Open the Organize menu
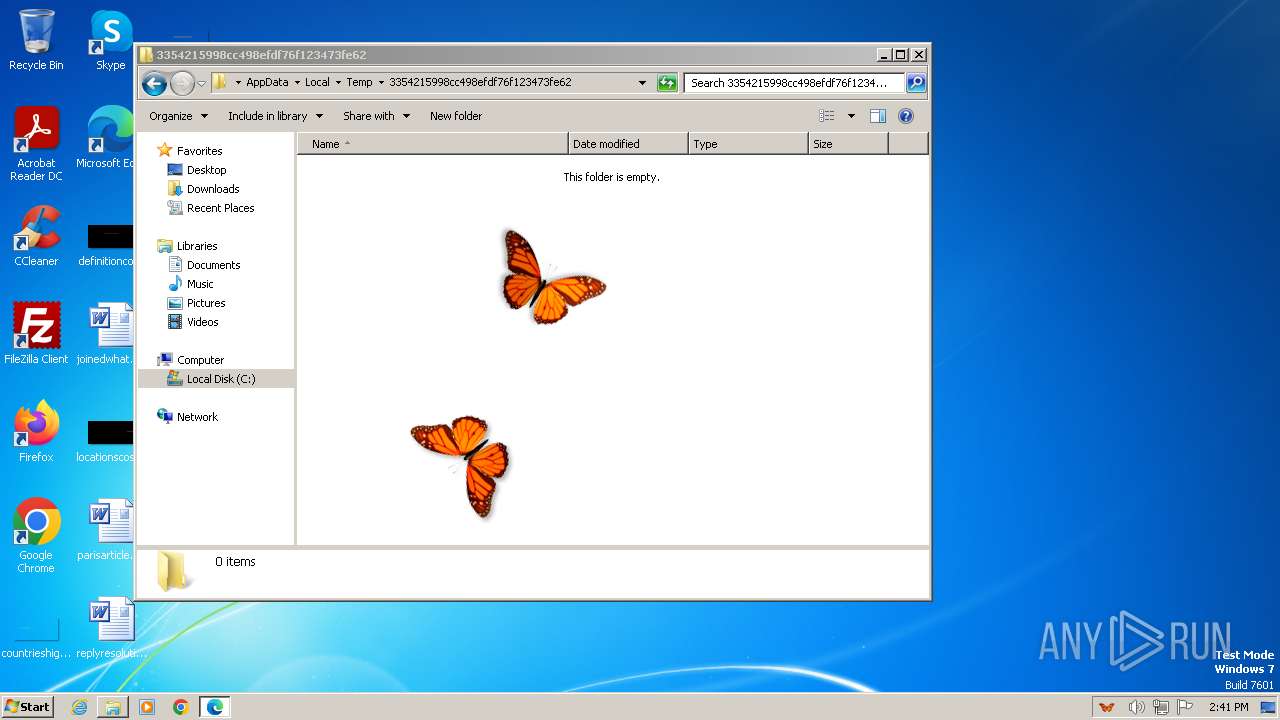This screenshot has height=720, width=1280. [178, 116]
